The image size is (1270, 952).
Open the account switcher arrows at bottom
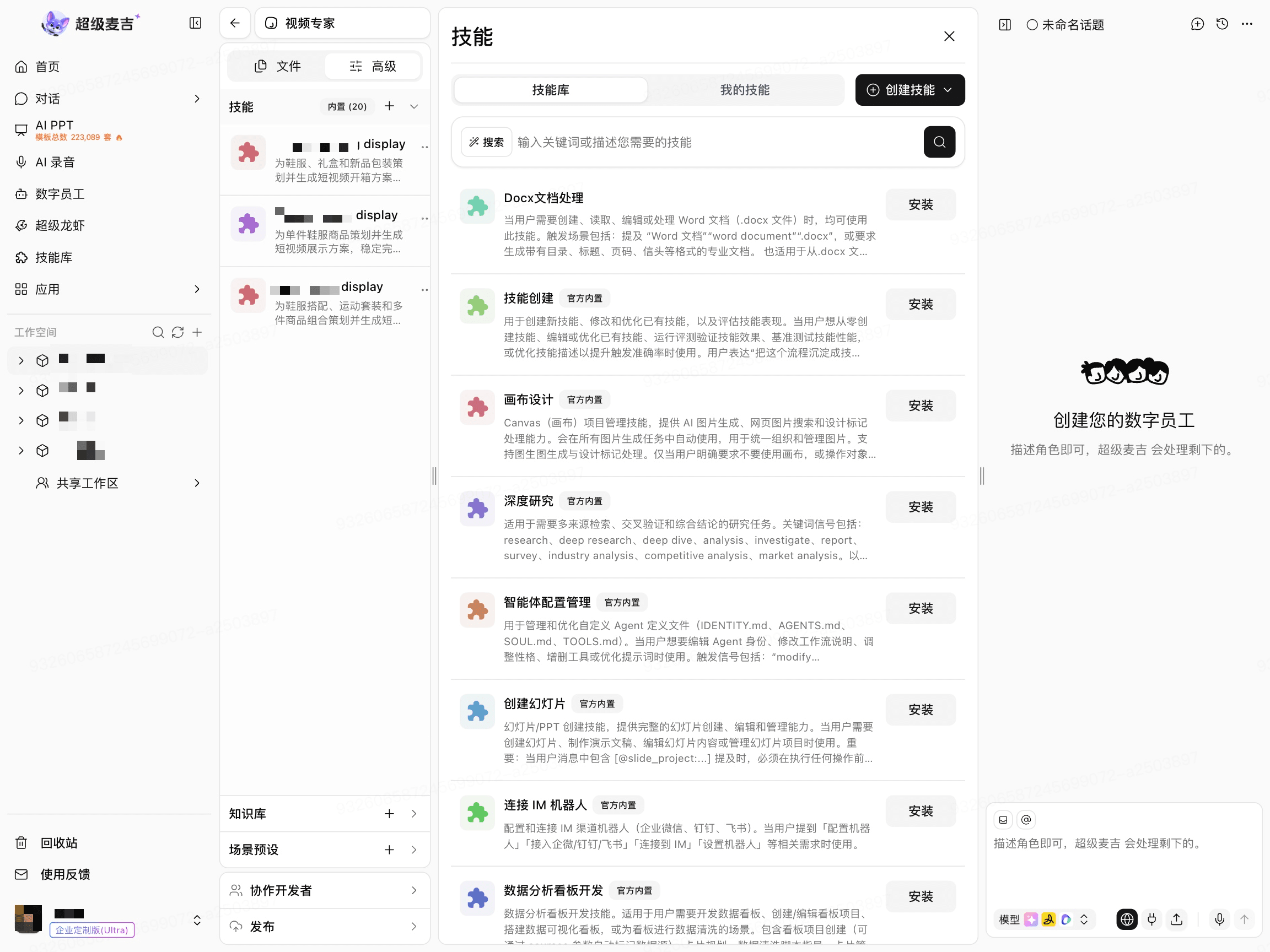(197, 921)
